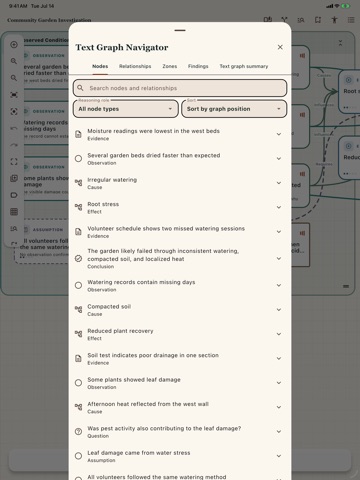Click the add node icon in left toolbar
Screen dimensions: 360x480
tap(14, 44)
